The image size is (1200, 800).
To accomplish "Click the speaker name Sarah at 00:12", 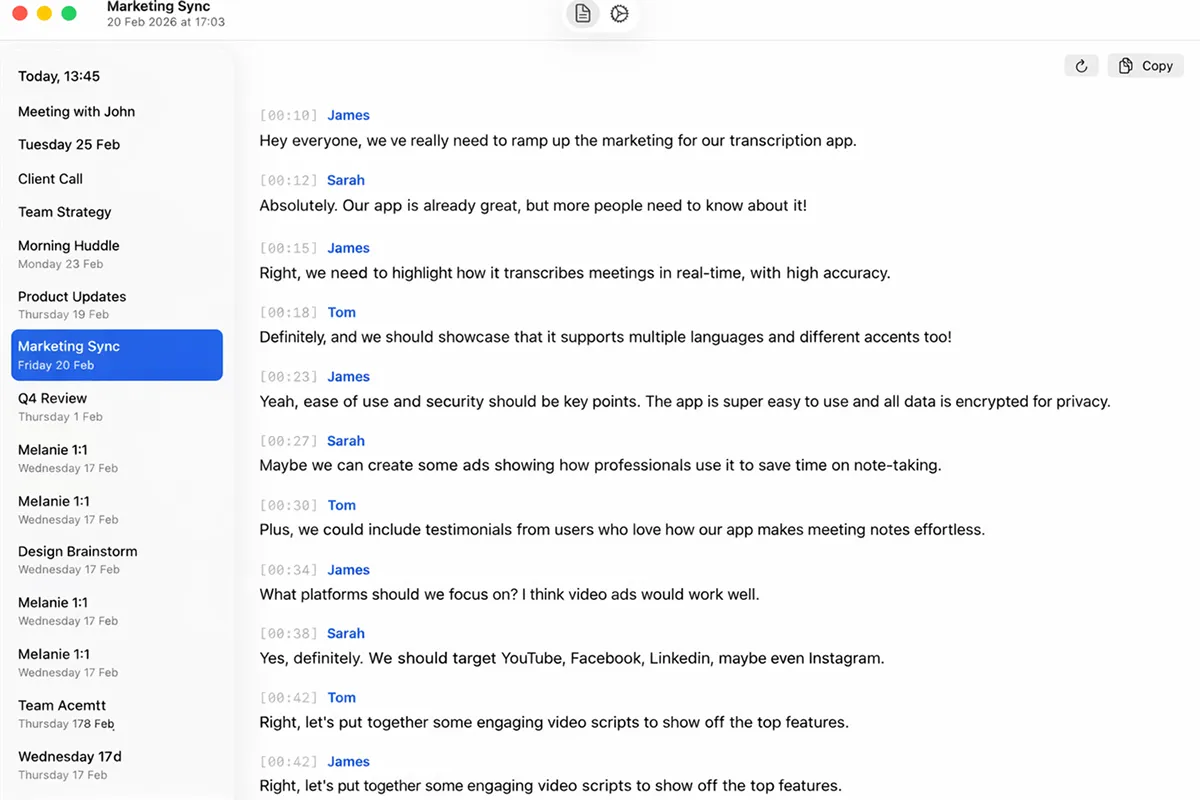I will coord(345,179).
